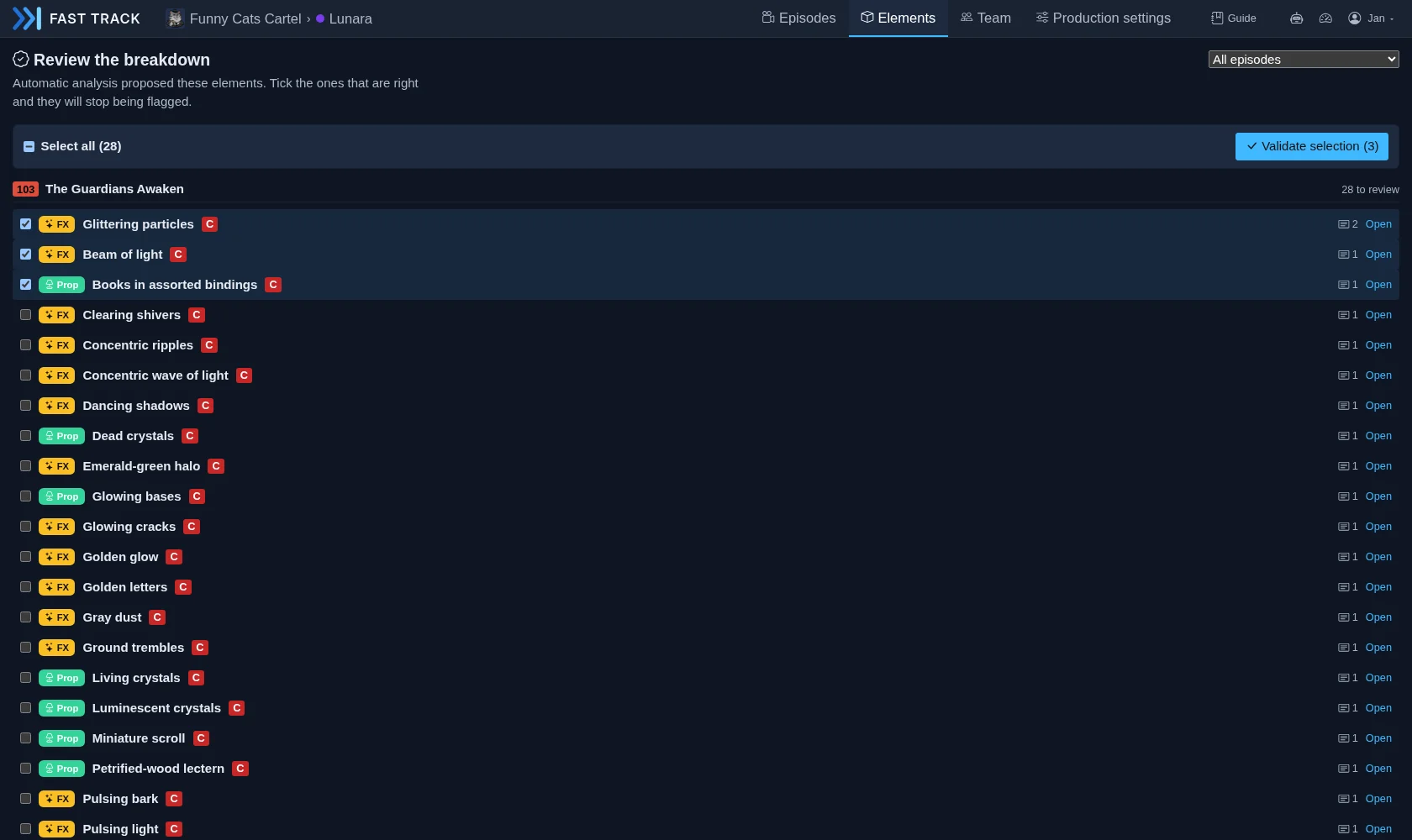Open the speedometer dashboard icon
This screenshot has height=840, width=1412.
pos(1325,18)
